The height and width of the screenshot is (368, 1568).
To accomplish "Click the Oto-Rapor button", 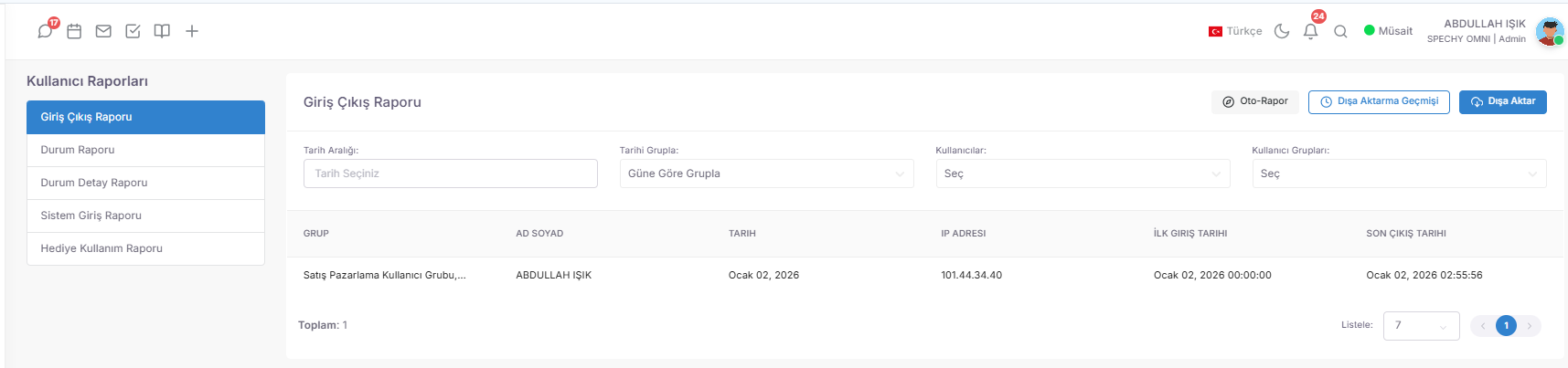I will coord(1255,101).
